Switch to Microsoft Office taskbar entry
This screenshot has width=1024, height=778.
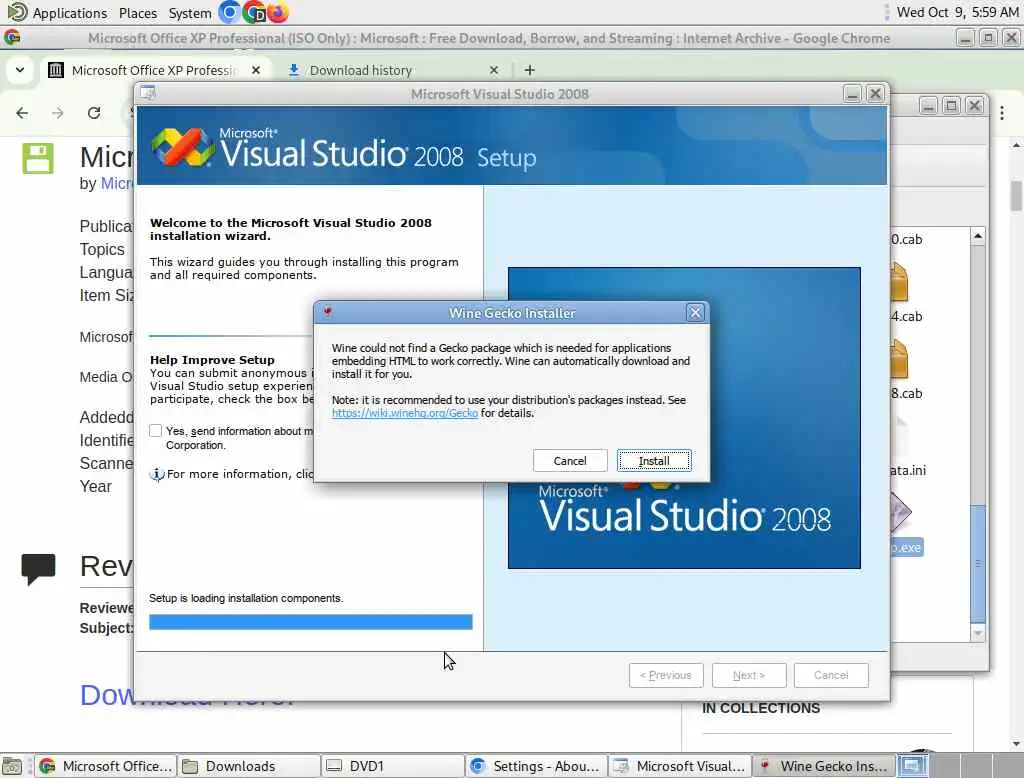106,766
